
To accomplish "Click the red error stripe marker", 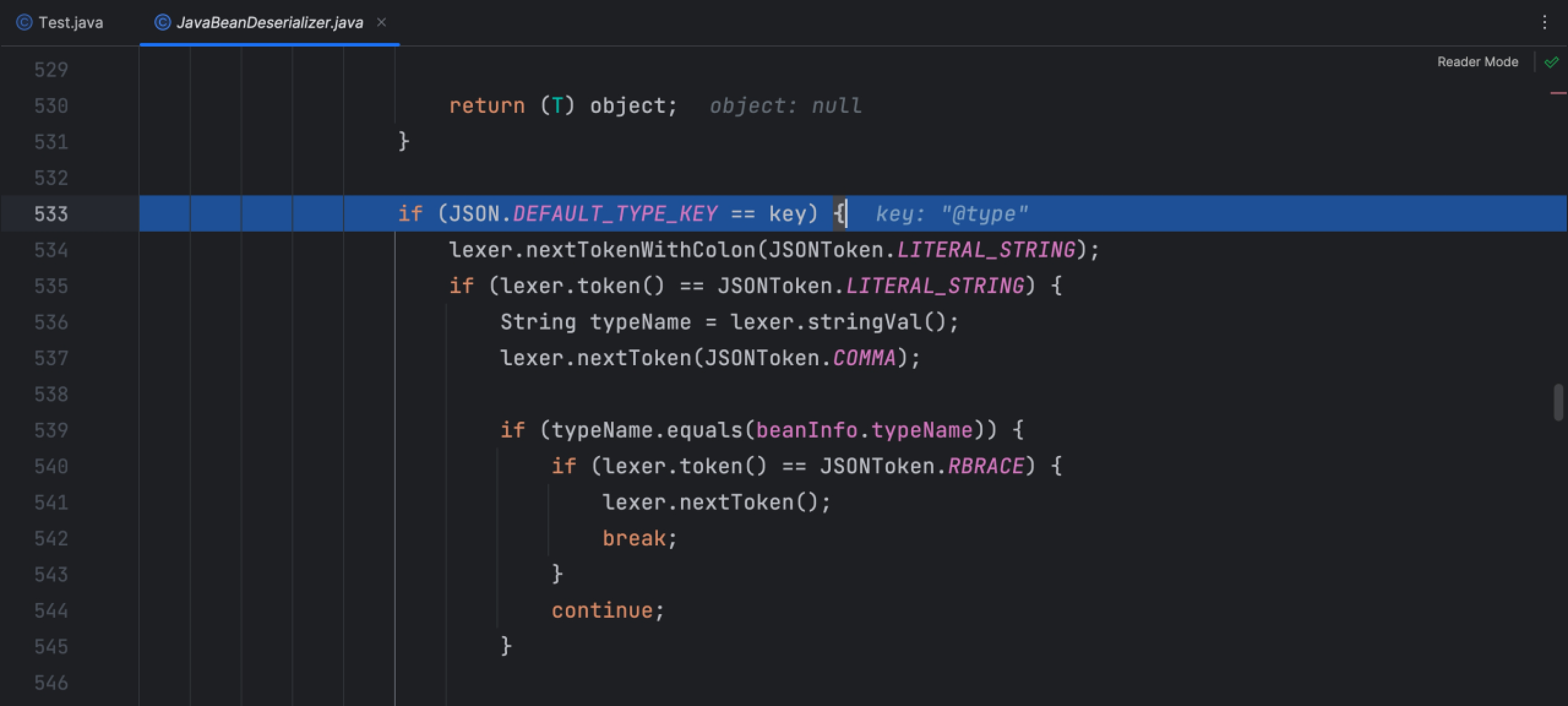I will pos(1558,93).
